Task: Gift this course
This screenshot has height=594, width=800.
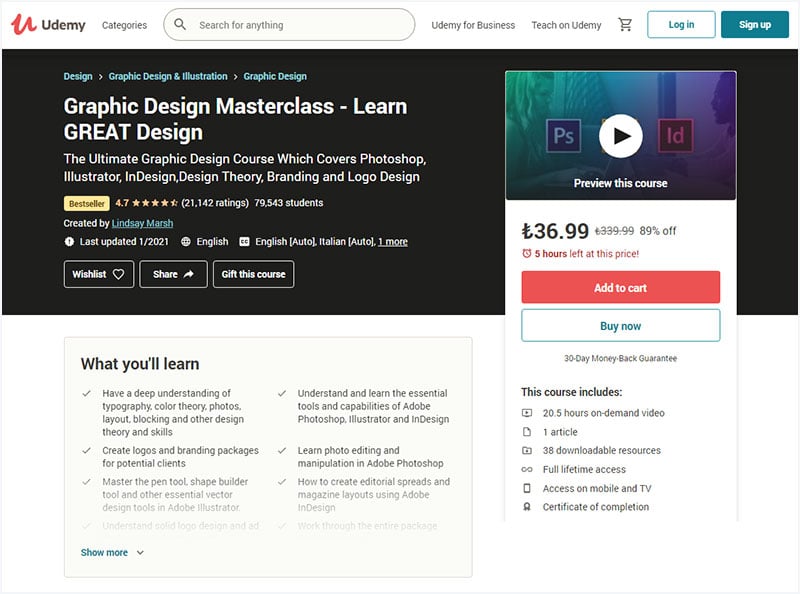Action: click(254, 274)
